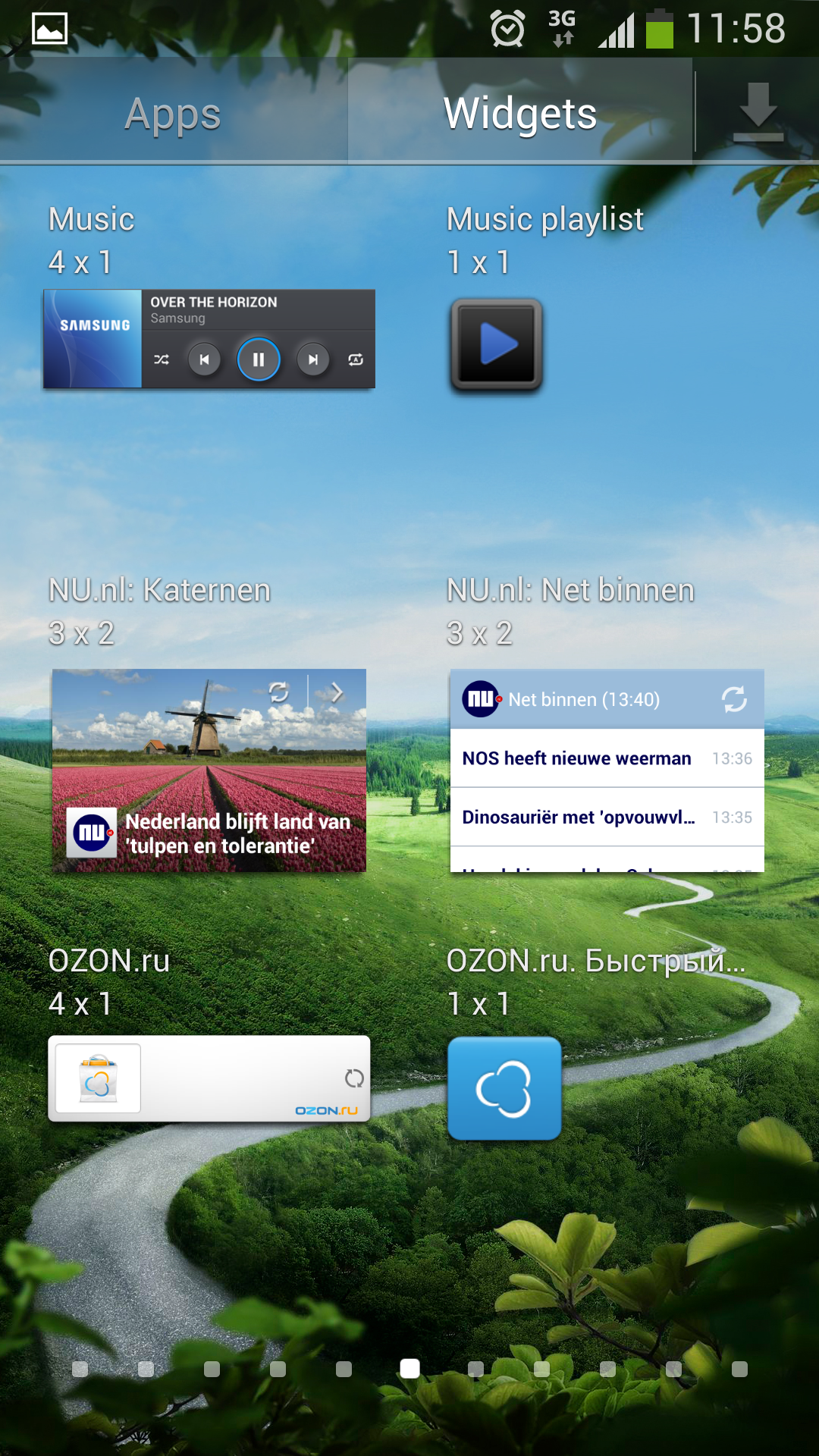Refresh the OZON.ru 4x1 widget
Screen dimensions: 819x1456
tap(354, 1078)
